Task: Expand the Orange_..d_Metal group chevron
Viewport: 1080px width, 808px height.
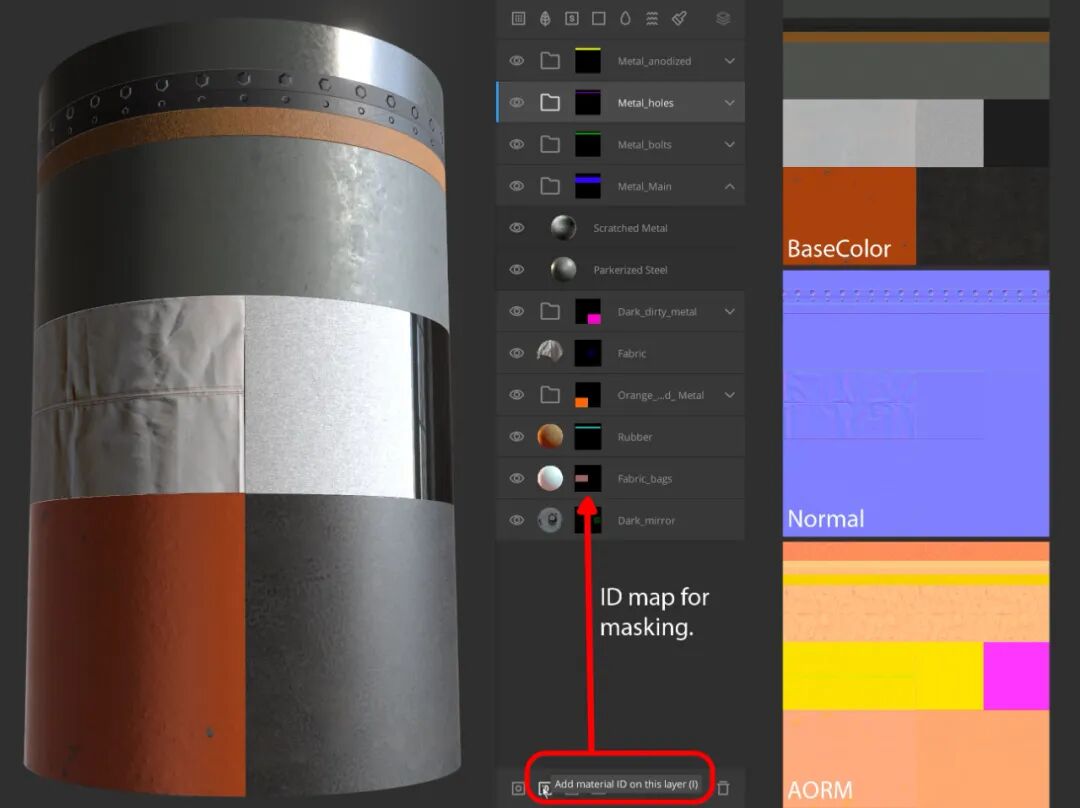Action: [729, 395]
